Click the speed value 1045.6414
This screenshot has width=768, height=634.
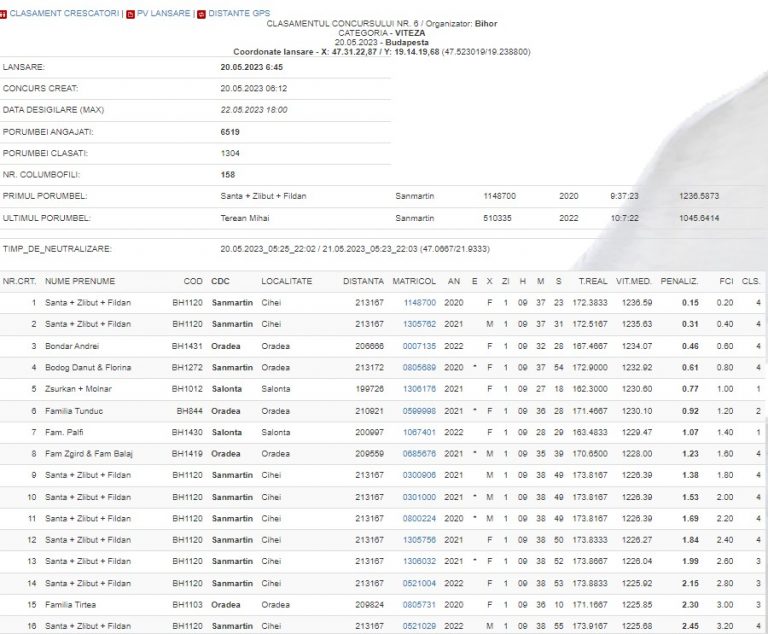point(699,219)
